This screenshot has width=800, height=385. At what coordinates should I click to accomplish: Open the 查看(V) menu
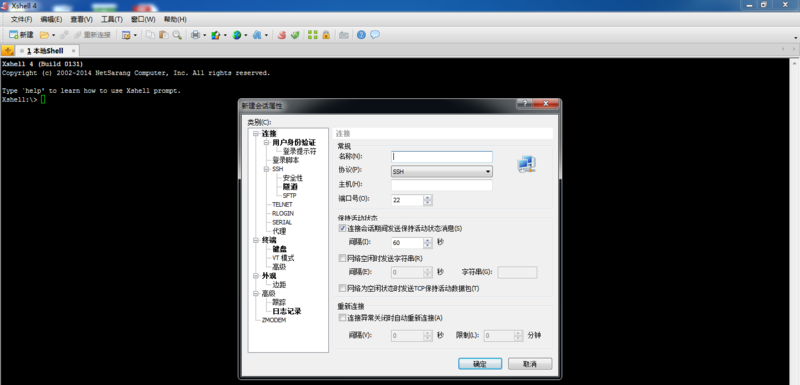[x=82, y=19]
